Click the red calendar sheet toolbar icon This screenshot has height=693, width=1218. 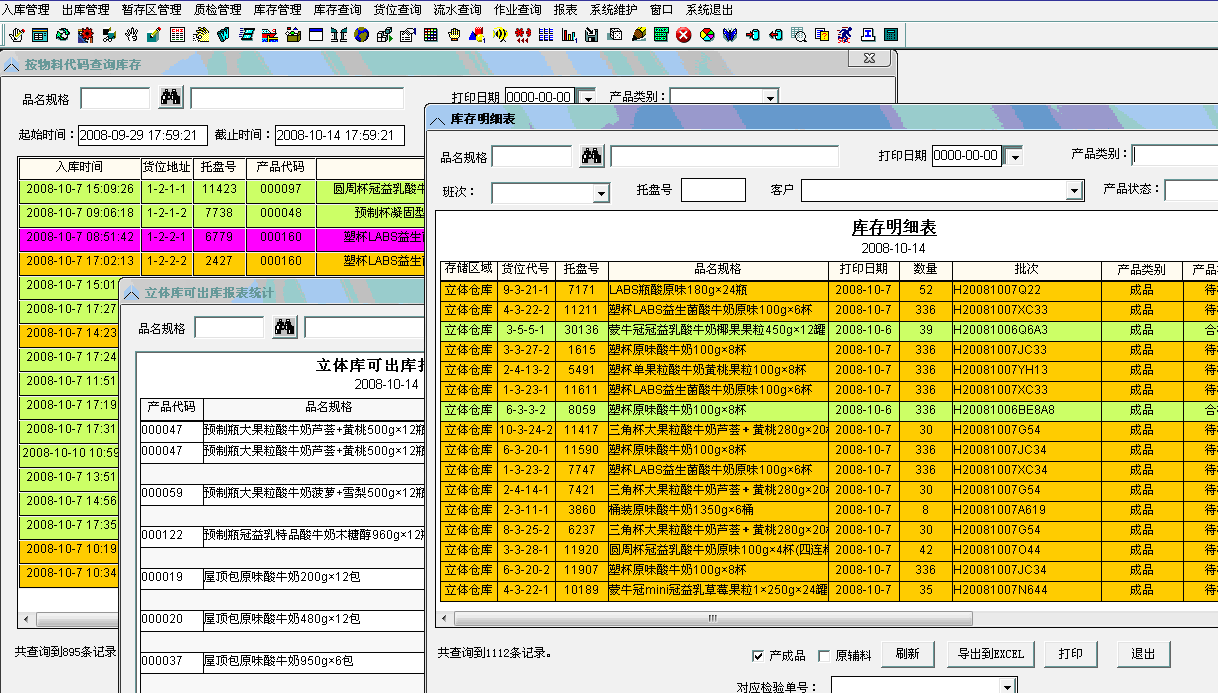(177, 35)
